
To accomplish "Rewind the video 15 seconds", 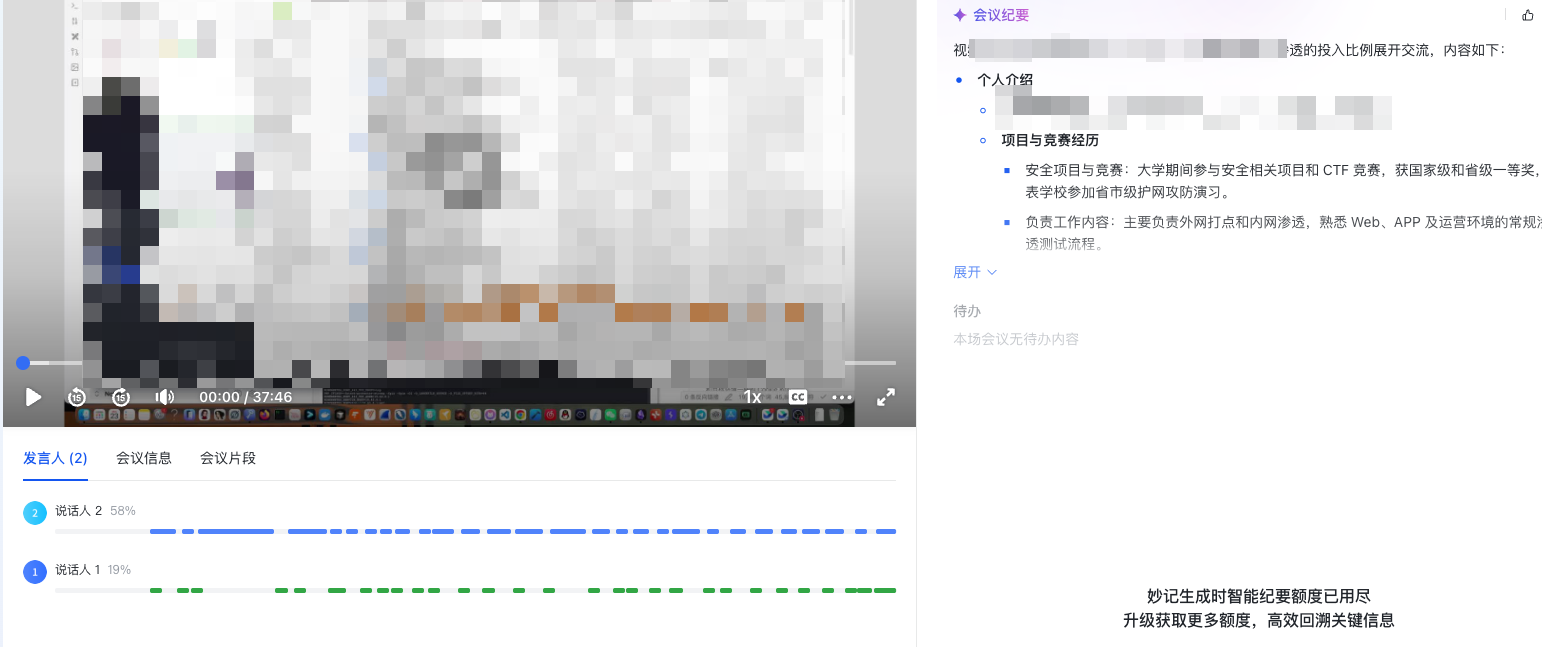I will (76, 397).
